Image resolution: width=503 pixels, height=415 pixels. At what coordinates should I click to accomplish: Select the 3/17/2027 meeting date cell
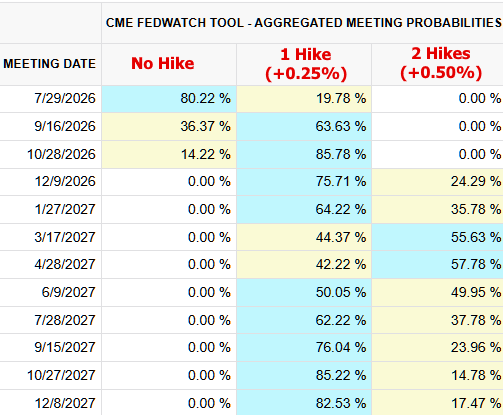pos(50,237)
